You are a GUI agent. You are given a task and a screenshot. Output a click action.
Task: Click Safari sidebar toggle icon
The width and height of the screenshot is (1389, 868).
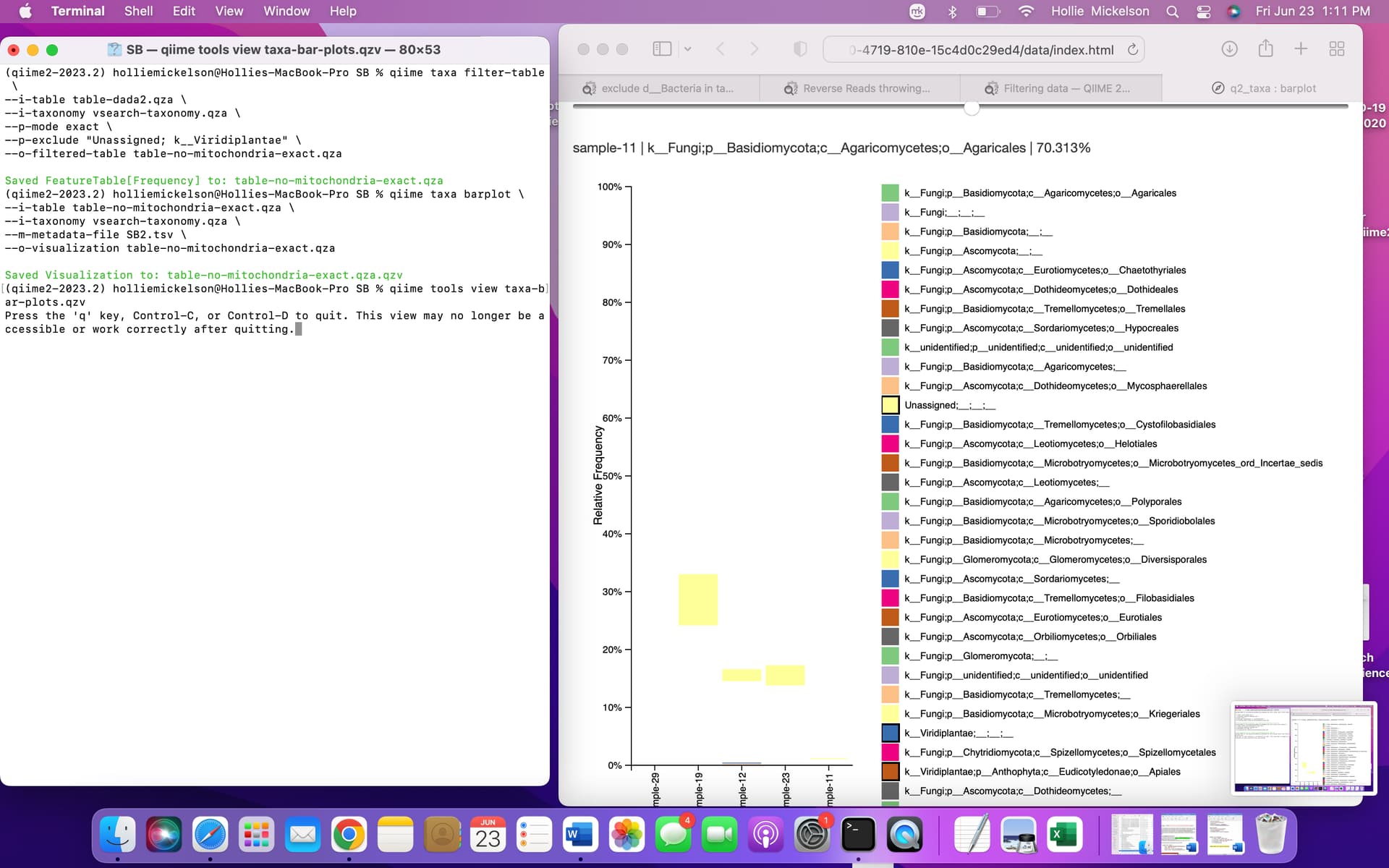tap(661, 49)
